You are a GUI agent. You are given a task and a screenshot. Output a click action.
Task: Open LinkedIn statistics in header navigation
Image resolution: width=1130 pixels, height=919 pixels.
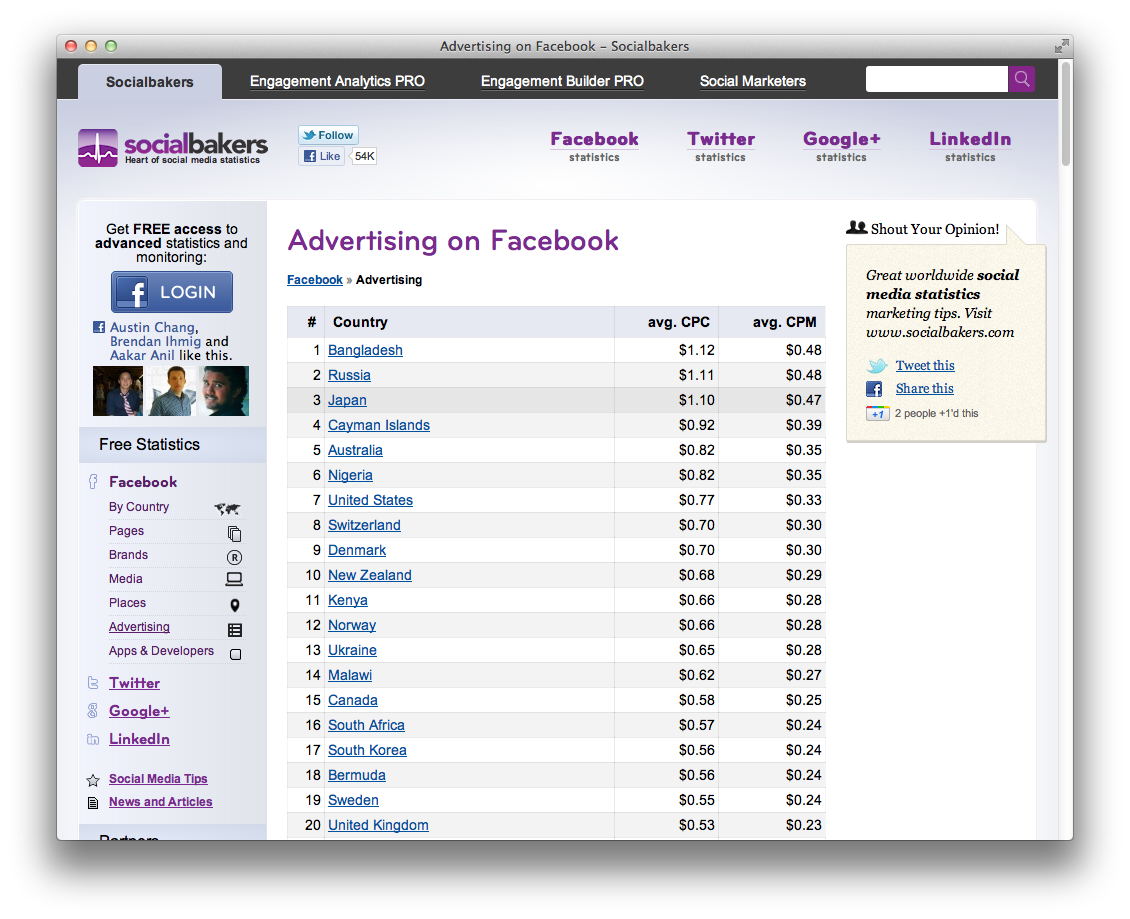(x=970, y=146)
